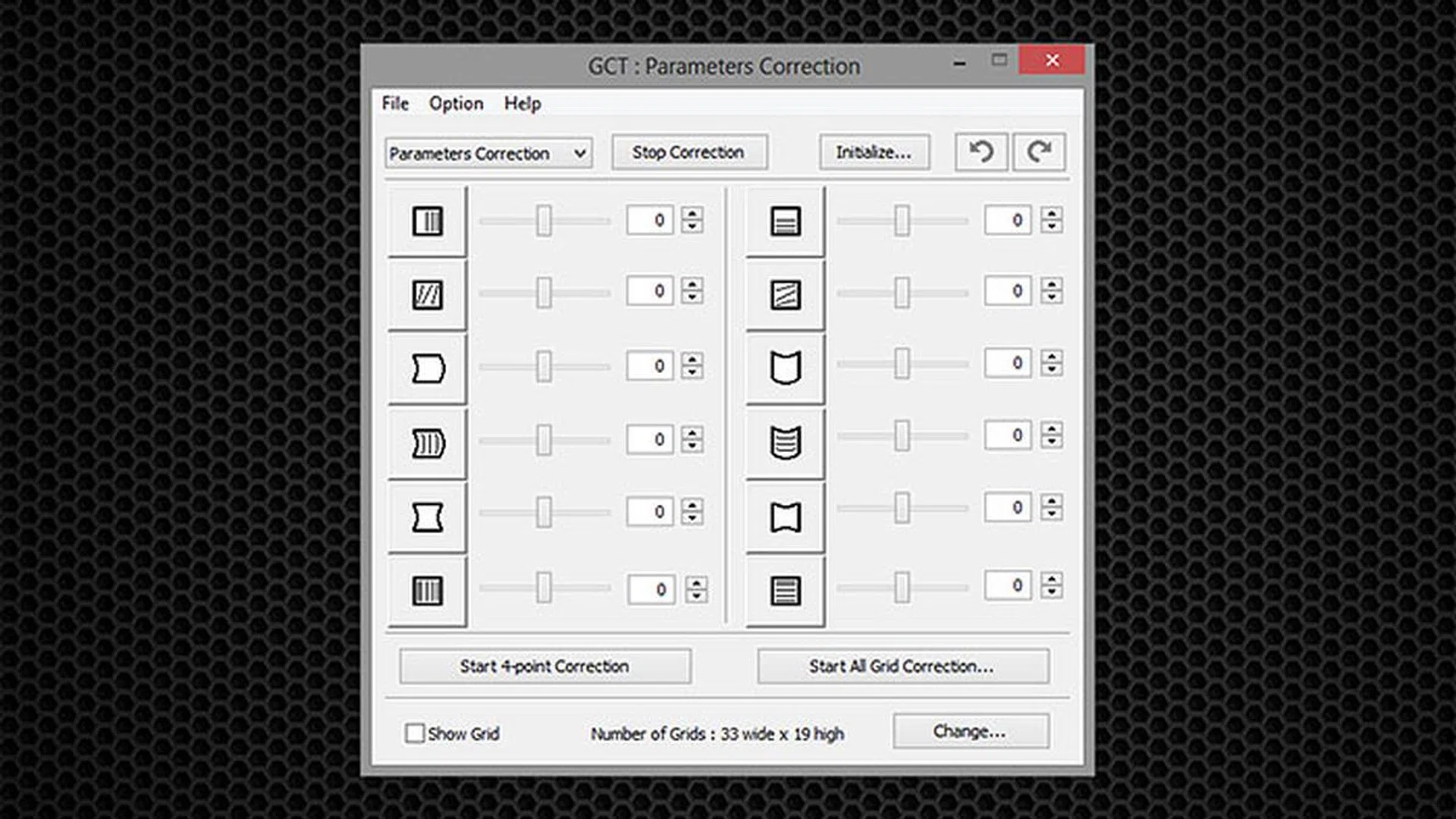1456x819 pixels.
Task: Increment the first left-column value spinner
Action: [692, 214]
